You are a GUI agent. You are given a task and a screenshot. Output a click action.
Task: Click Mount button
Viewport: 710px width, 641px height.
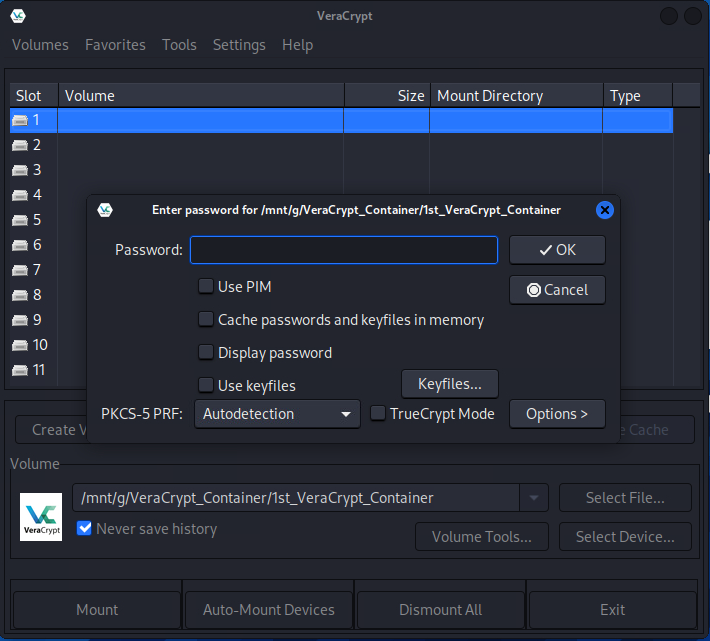tap(97, 610)
